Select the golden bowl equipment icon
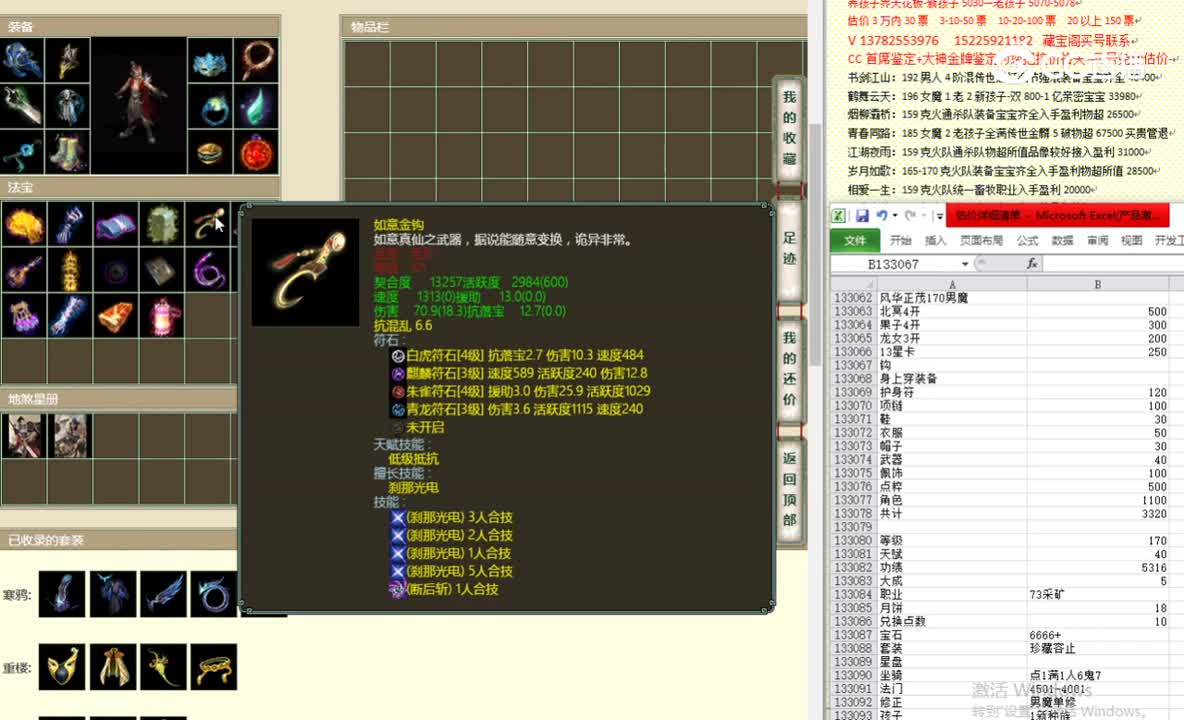Screen dimensions: 1184x720 point(210,152)
